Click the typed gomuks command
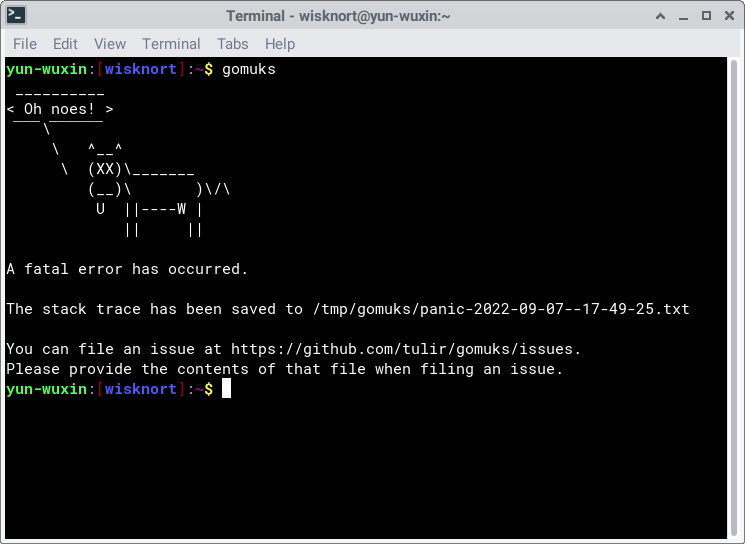 [x=248, y=69]
